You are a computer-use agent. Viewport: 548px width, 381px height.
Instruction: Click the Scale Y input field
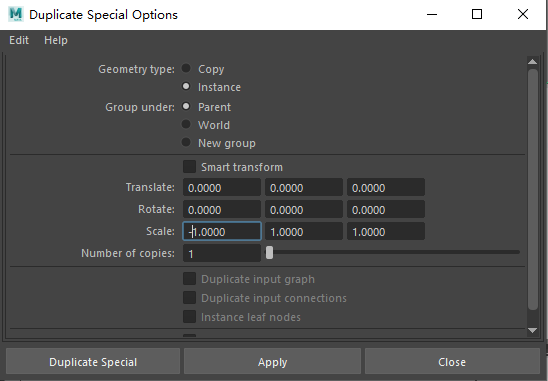(x=304, y=231)
